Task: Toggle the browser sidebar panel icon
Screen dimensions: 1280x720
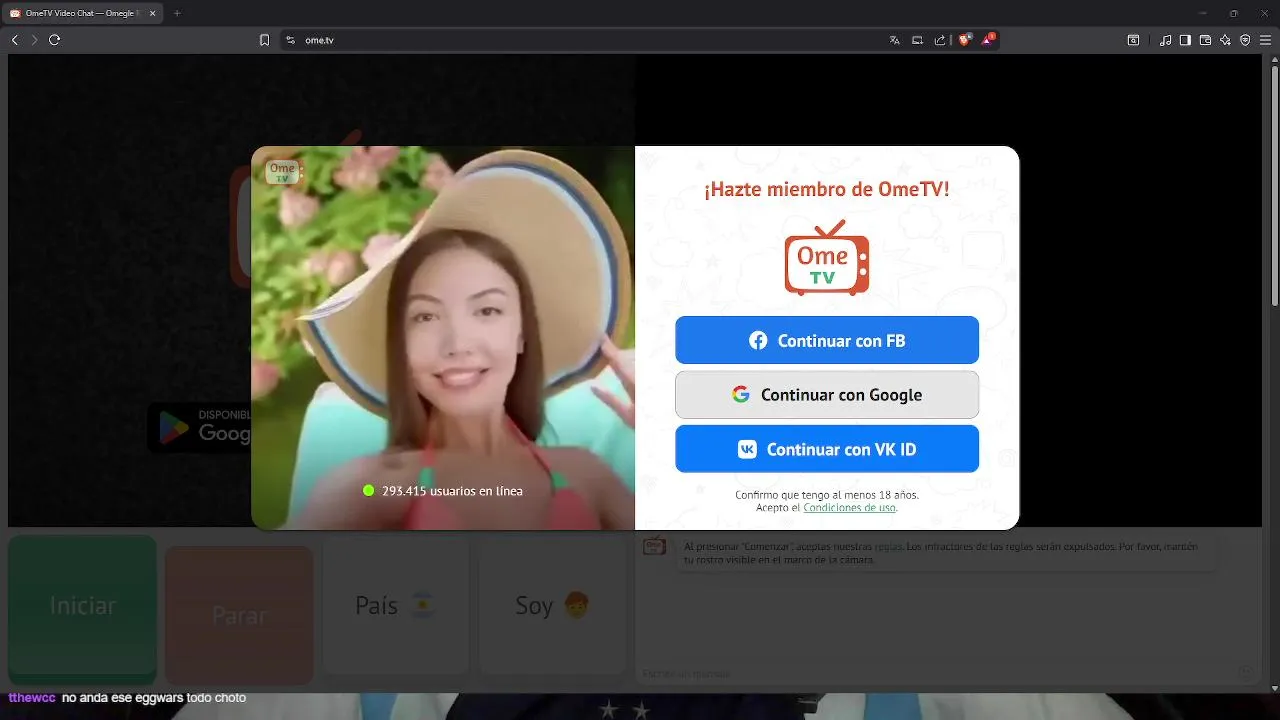Action: pyautogui.click(x=1185, y=40)
